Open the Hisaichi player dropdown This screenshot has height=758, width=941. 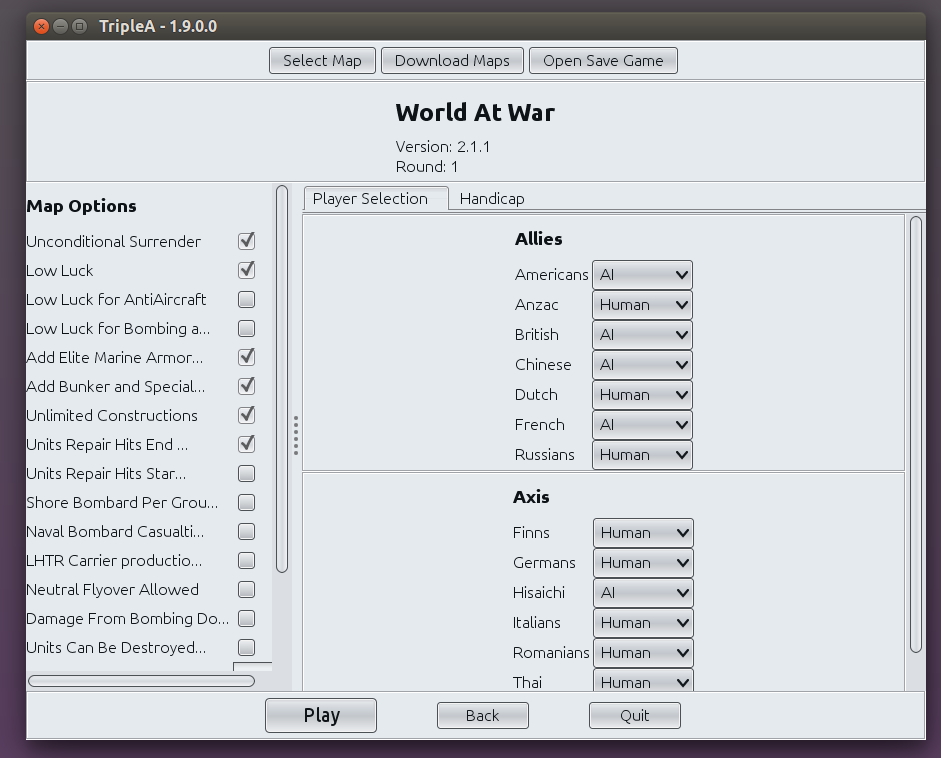tap(643, 593)
